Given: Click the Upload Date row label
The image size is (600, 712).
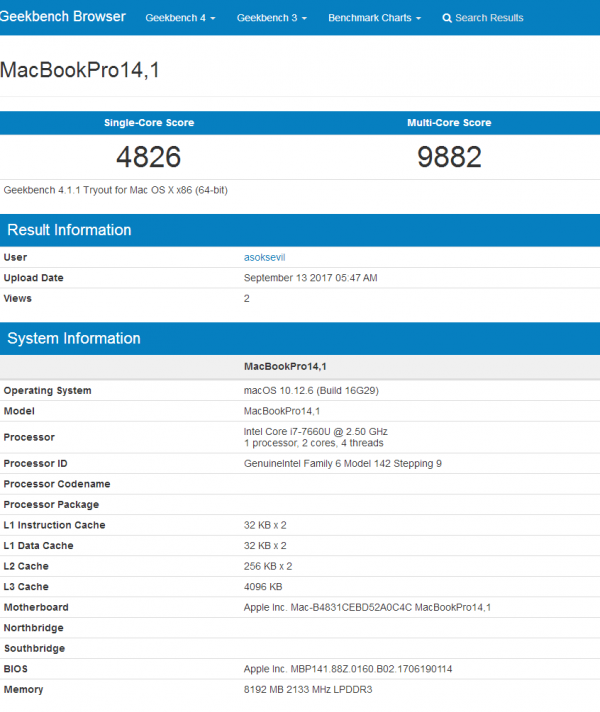Looking at the screenshot, I should [x=34, y=278].
